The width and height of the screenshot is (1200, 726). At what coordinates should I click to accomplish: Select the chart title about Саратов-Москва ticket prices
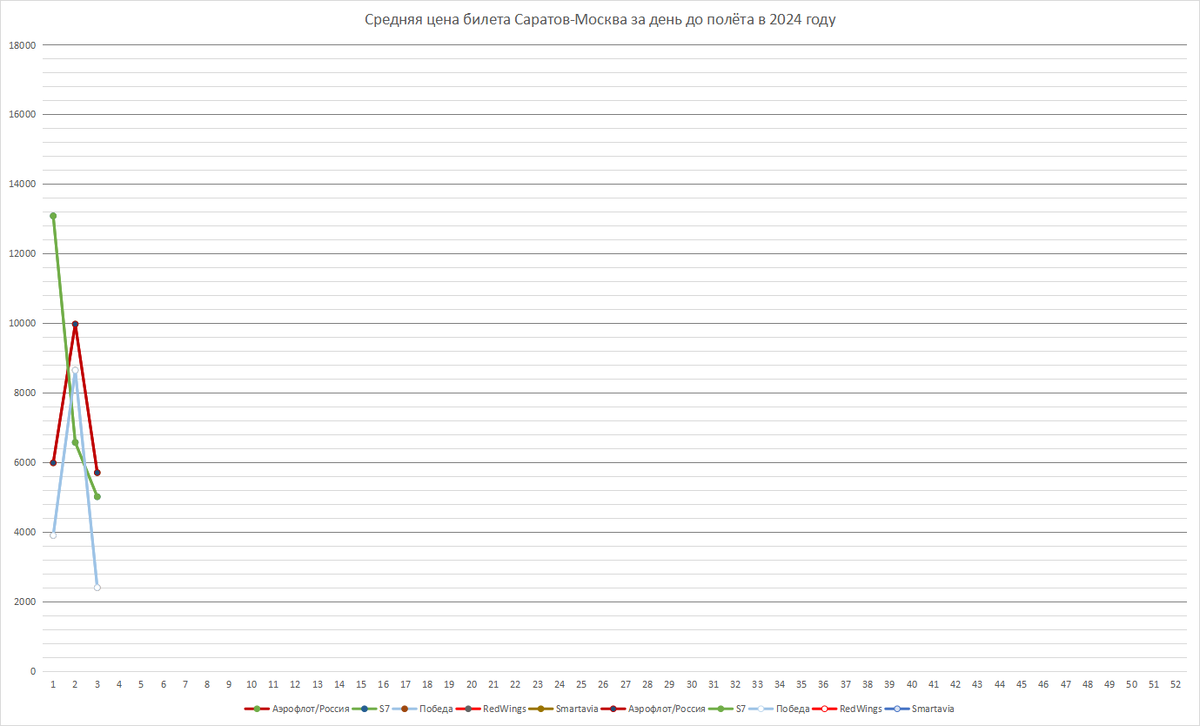click(x=600, y=20)
